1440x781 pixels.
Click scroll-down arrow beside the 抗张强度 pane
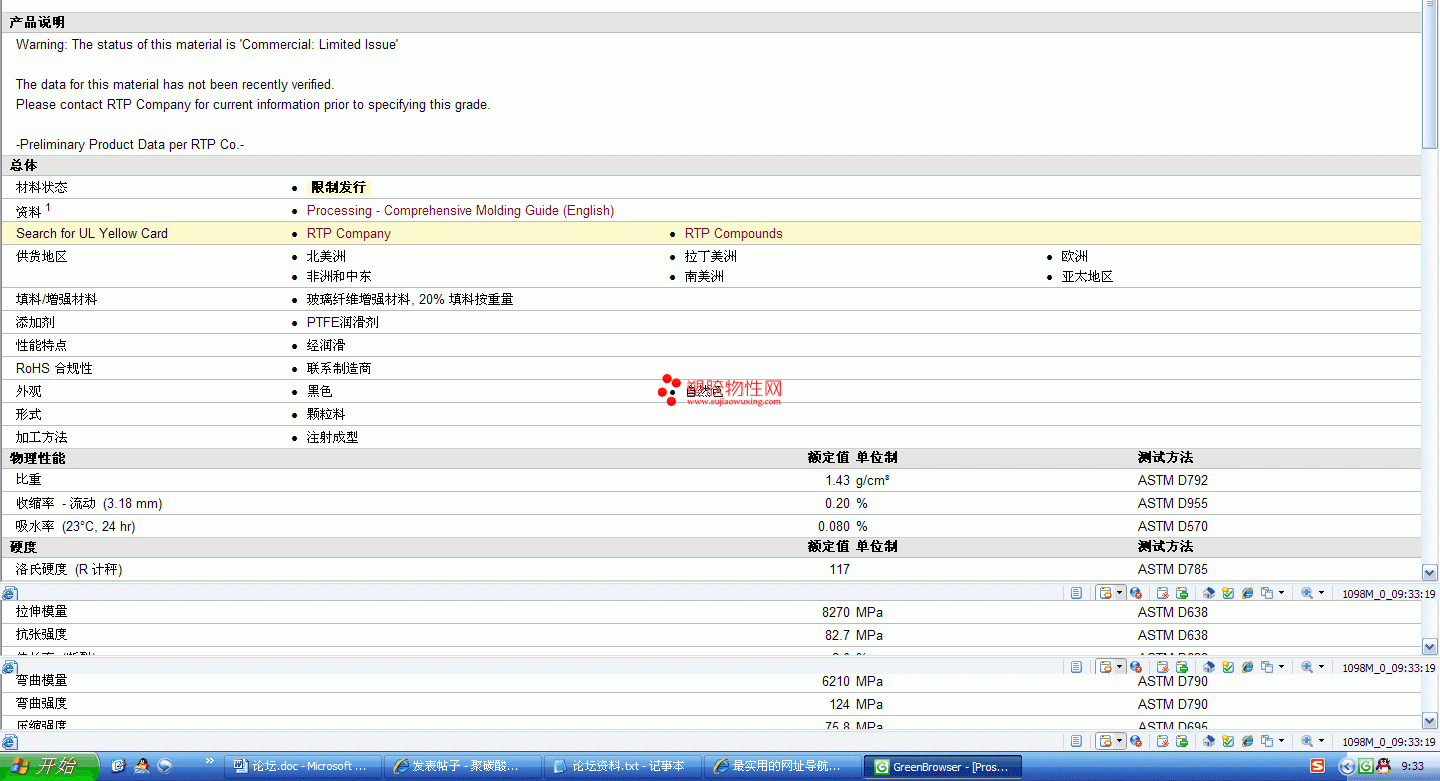tap(1430, 646)
